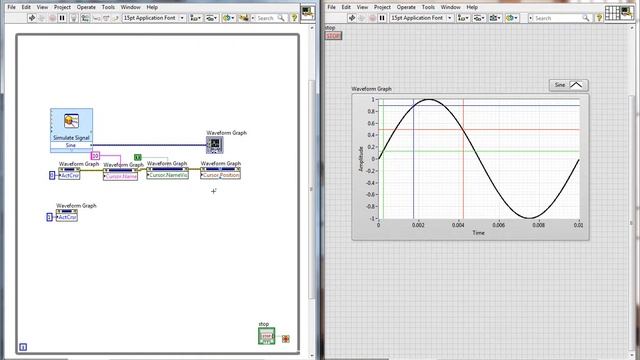Select Cursor.Position property node
Screen dimensions: 640x360
coord(220,173)
